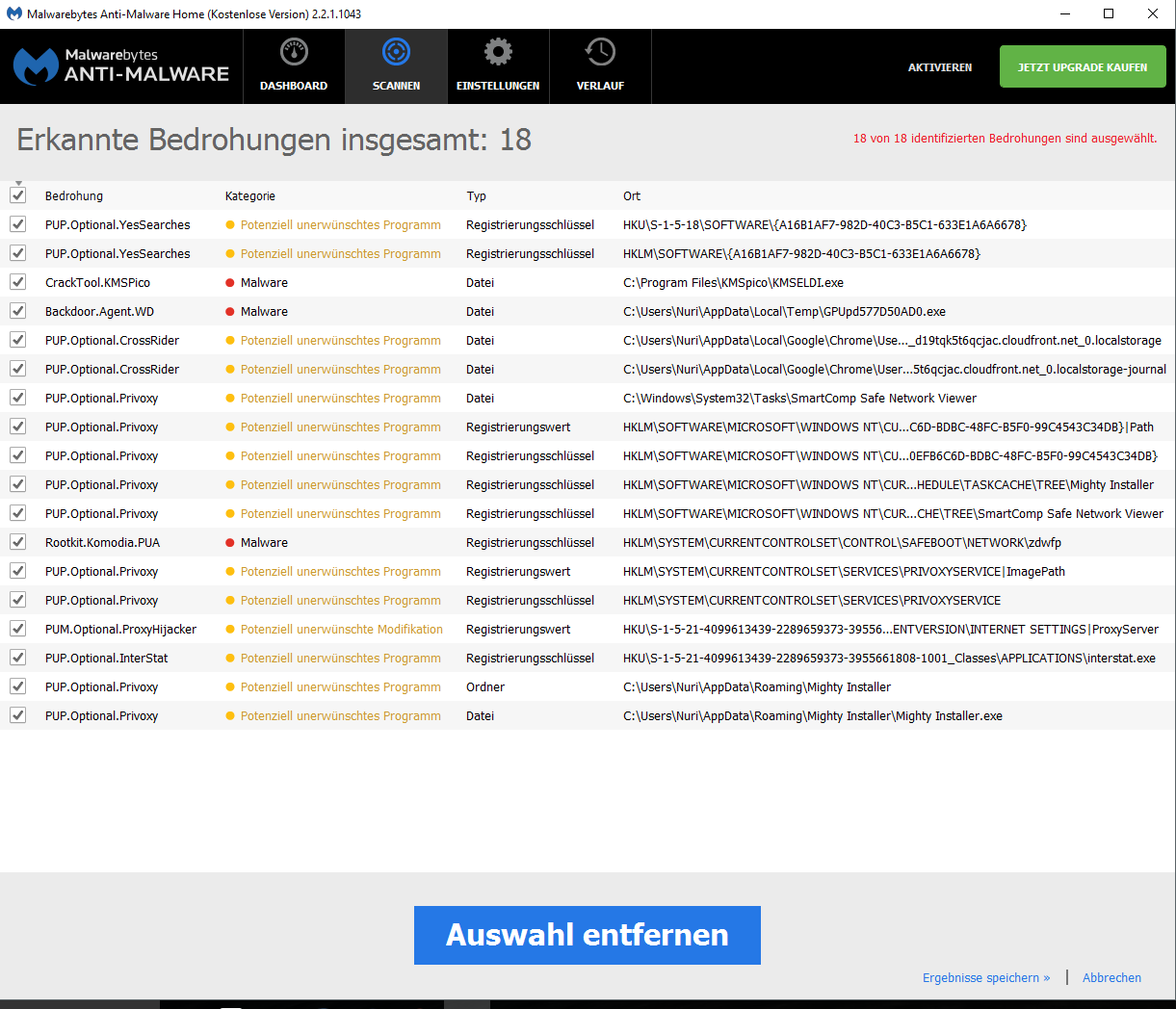
Task: Switch to the Scannen tab
Action: tap(396, 66)
